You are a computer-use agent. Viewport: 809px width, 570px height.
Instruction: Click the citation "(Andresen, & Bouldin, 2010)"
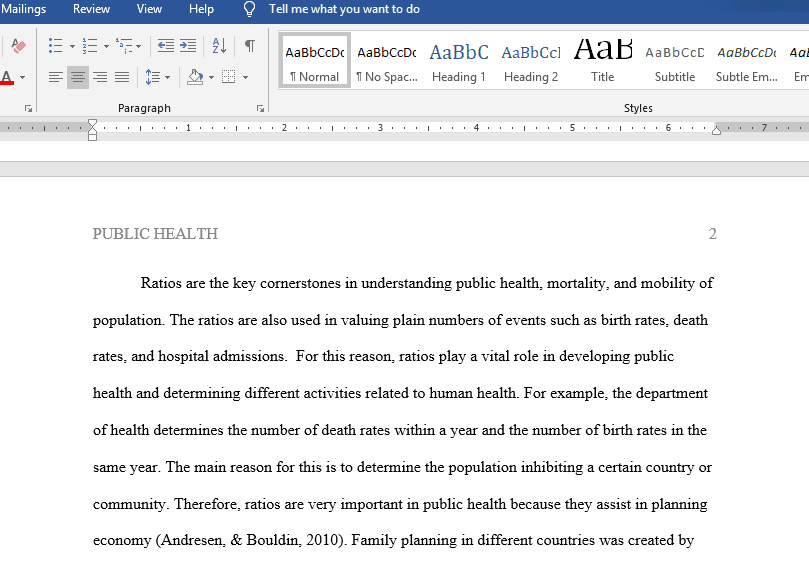251,540
